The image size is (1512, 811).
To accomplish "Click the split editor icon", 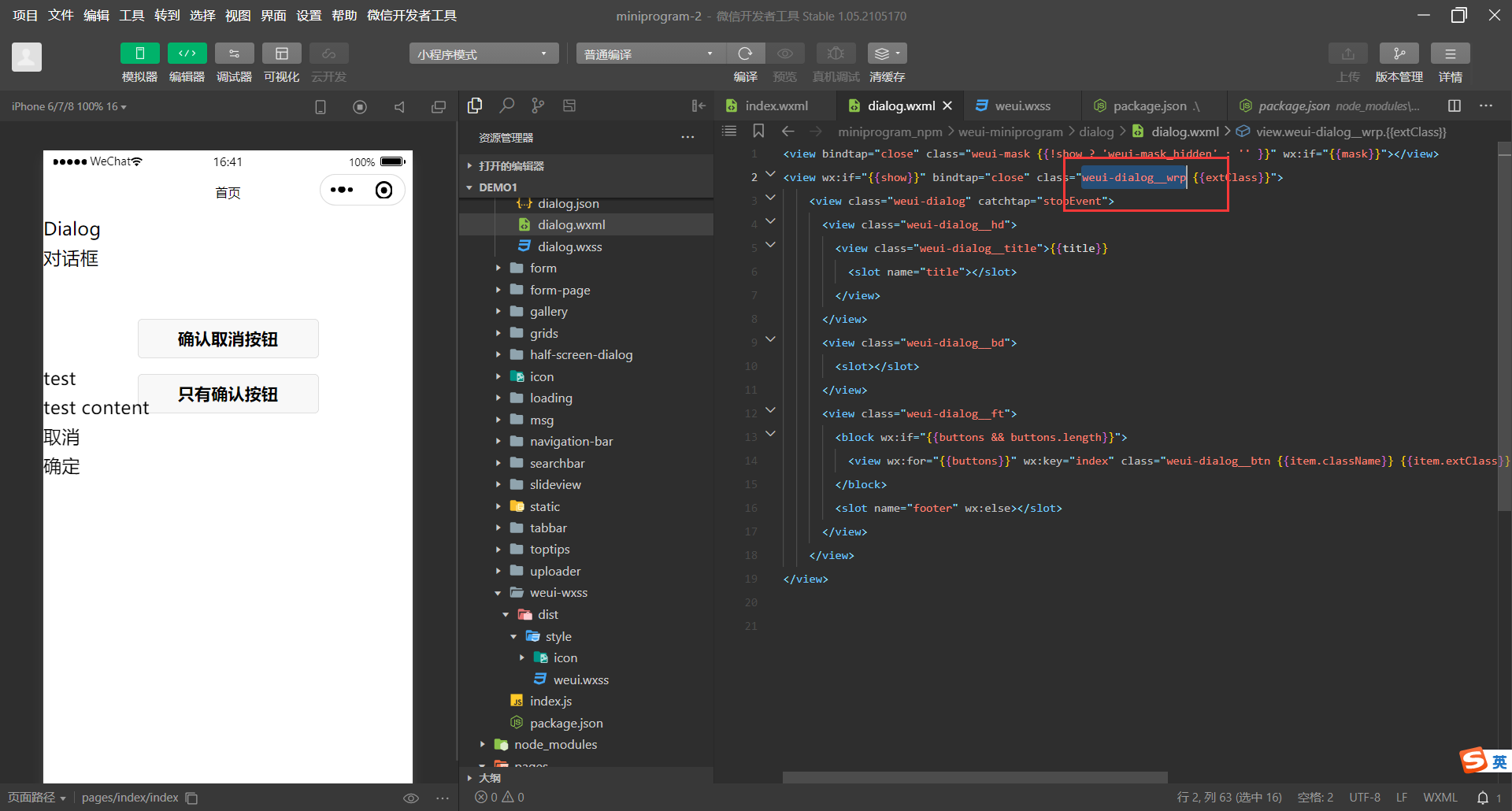I will coord(1455,106).
